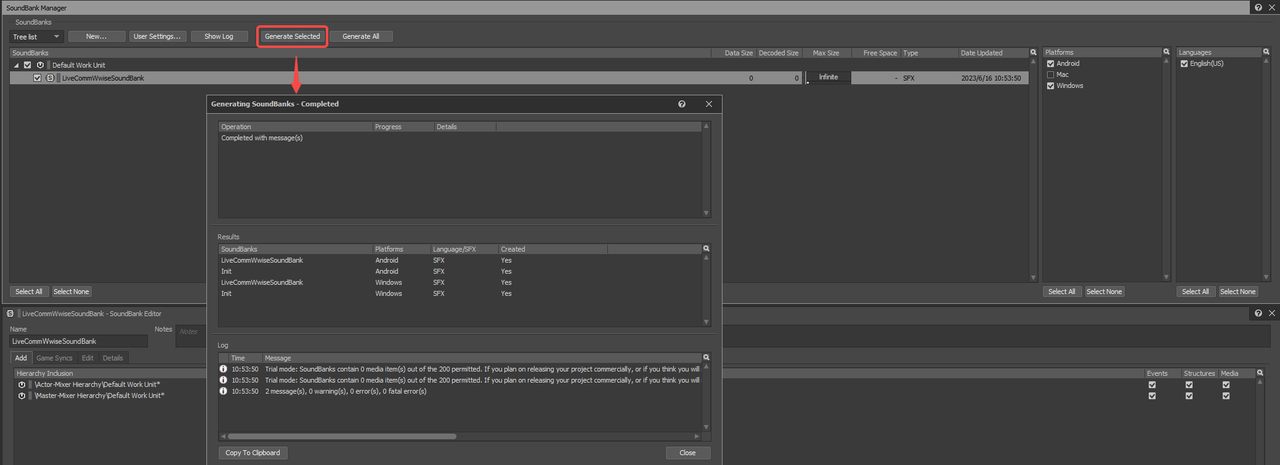Click Select None under Languages
Image resolution: width=1280 pixels, height=465 pixels.
click(1238, 292)
